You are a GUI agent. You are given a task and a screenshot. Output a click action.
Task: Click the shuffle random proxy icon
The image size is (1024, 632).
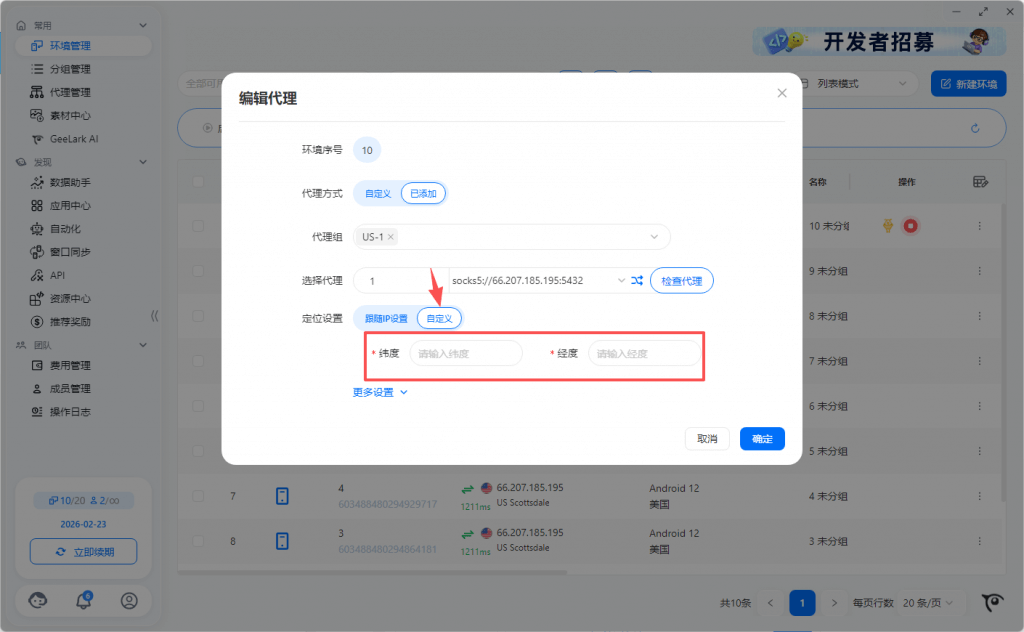637,281
